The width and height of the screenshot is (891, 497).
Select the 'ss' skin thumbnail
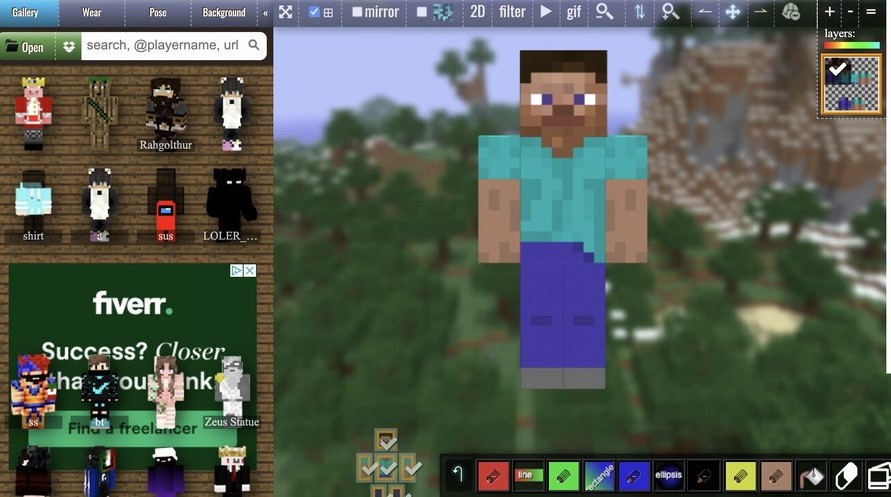(33, 391)
